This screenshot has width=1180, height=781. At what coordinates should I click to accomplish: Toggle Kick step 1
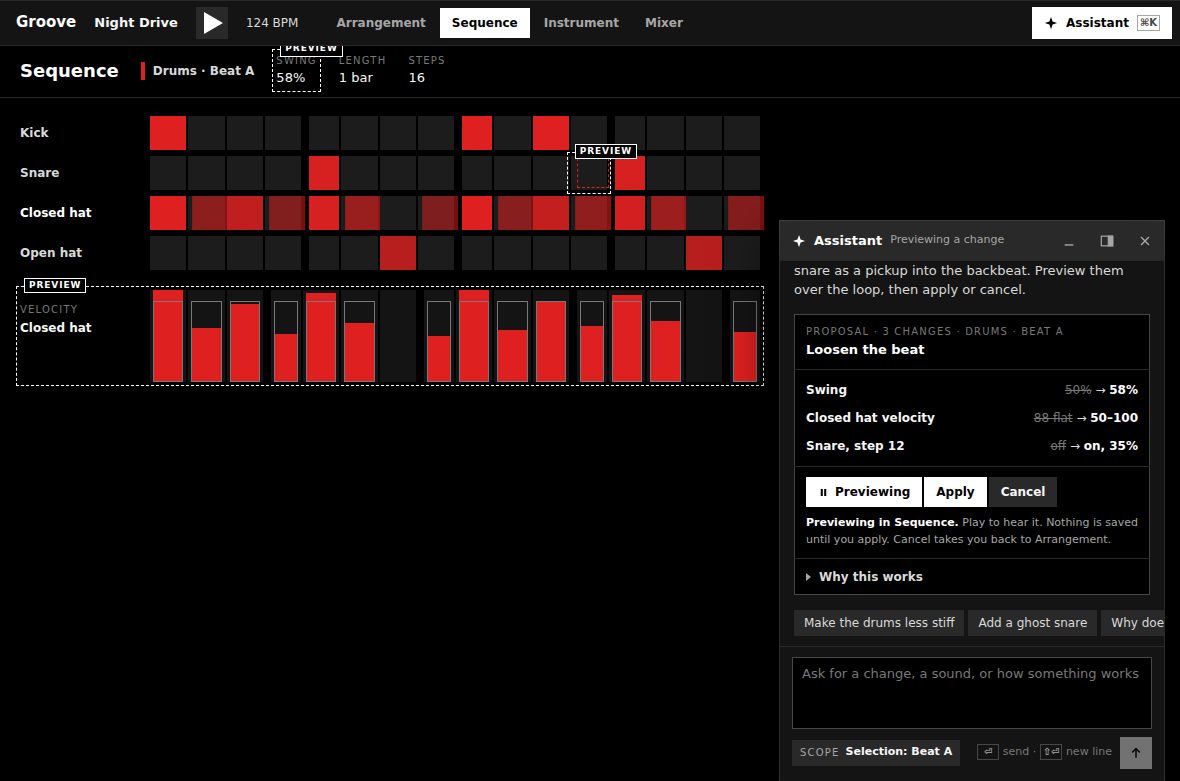coord(168,133)
